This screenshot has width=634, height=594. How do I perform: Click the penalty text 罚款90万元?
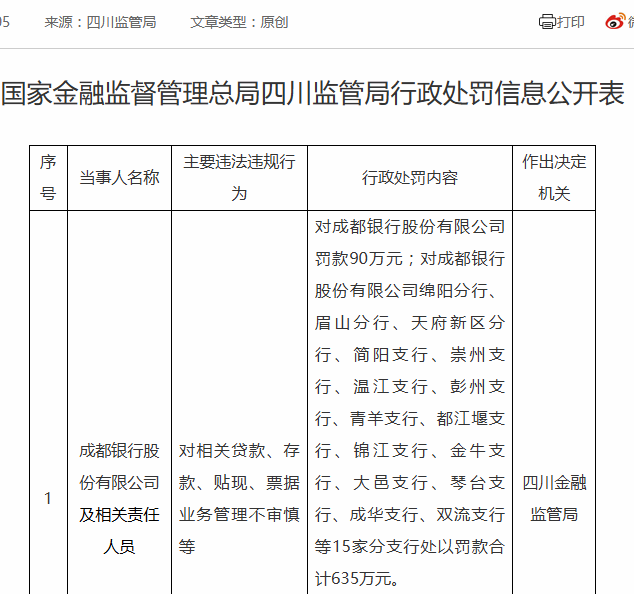tap(359, 259)
